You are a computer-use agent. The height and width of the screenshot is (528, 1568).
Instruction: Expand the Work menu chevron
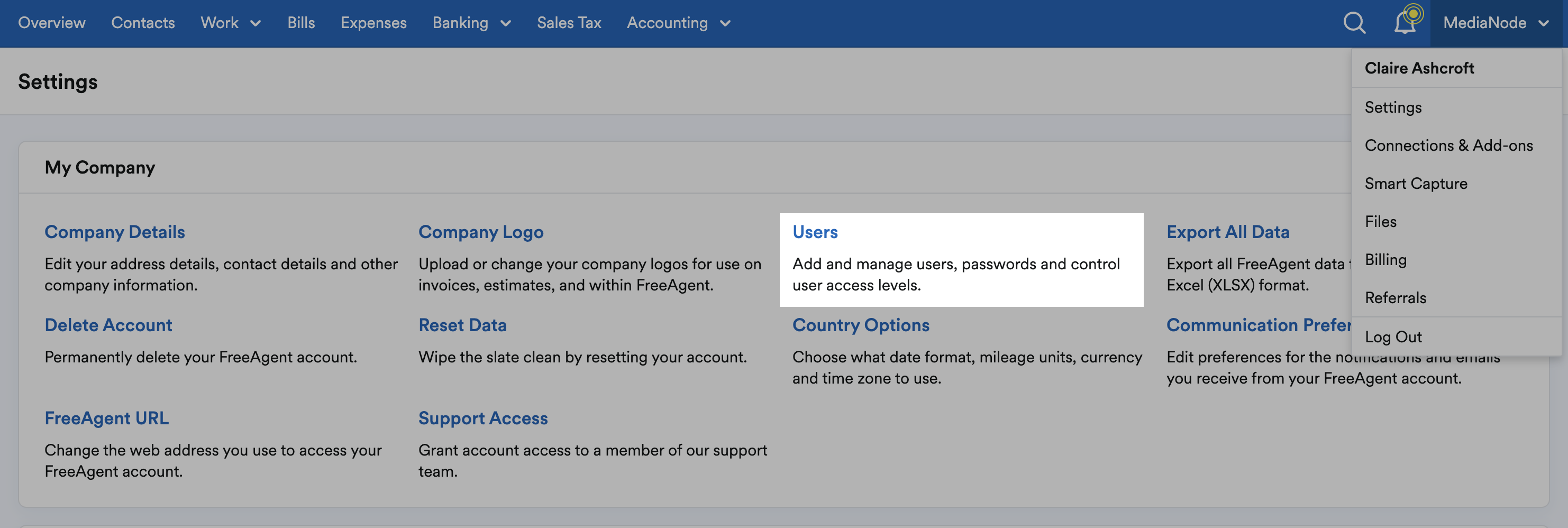[x=256, y=24]
